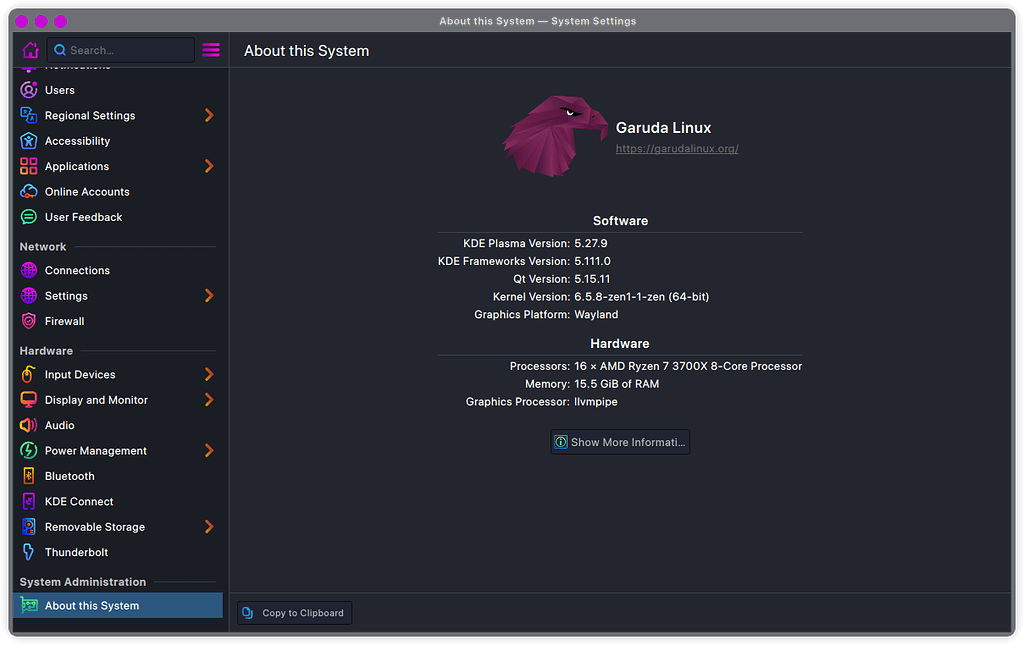
Task: Open the Users settings icon
Action: coord(31,90)
